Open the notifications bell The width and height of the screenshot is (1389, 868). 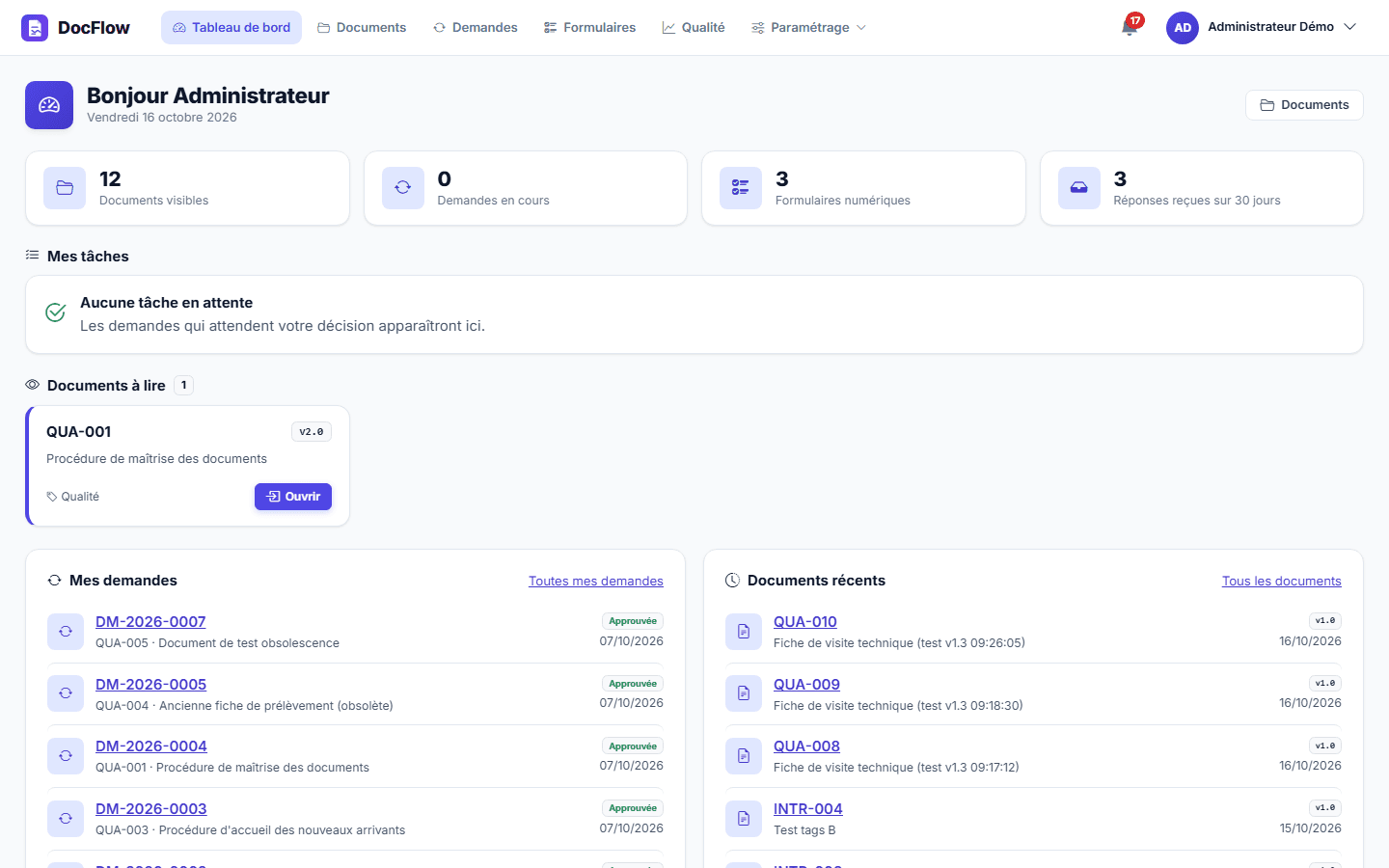pos(1130,27)
